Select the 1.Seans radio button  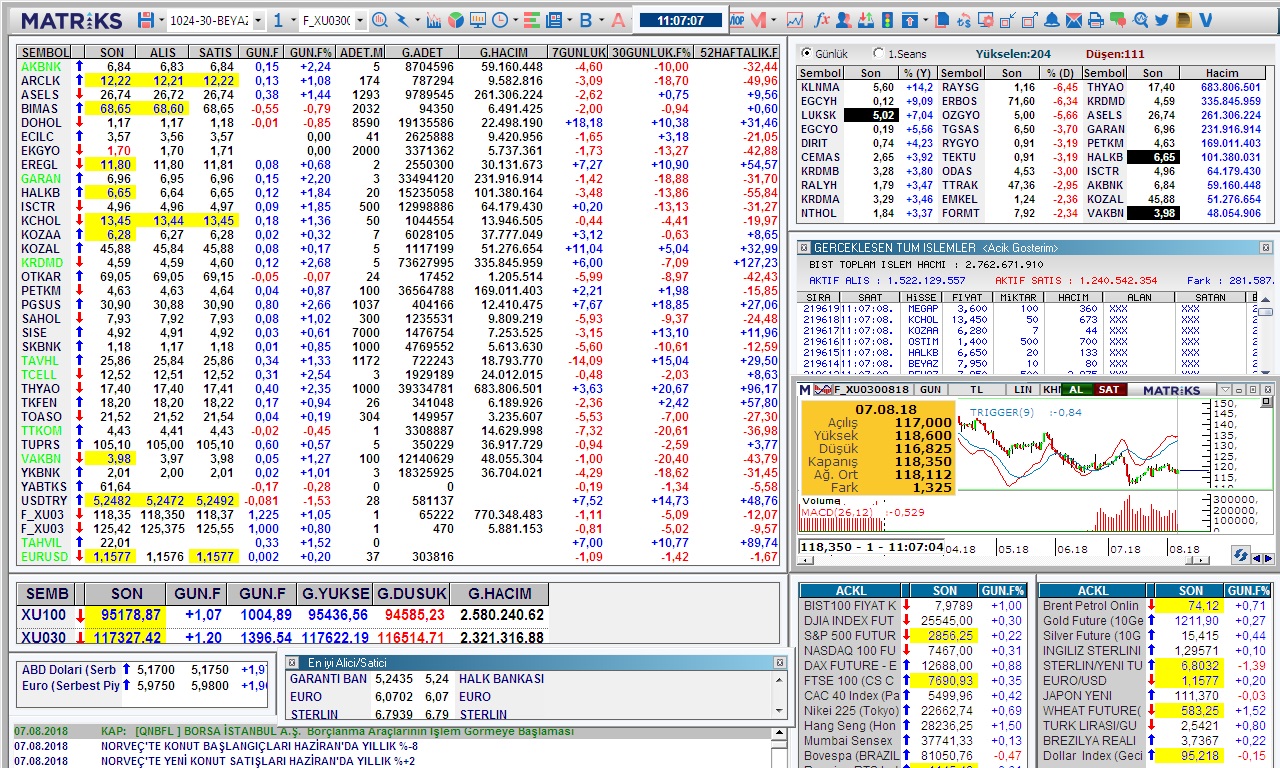(x=878, y=53)
